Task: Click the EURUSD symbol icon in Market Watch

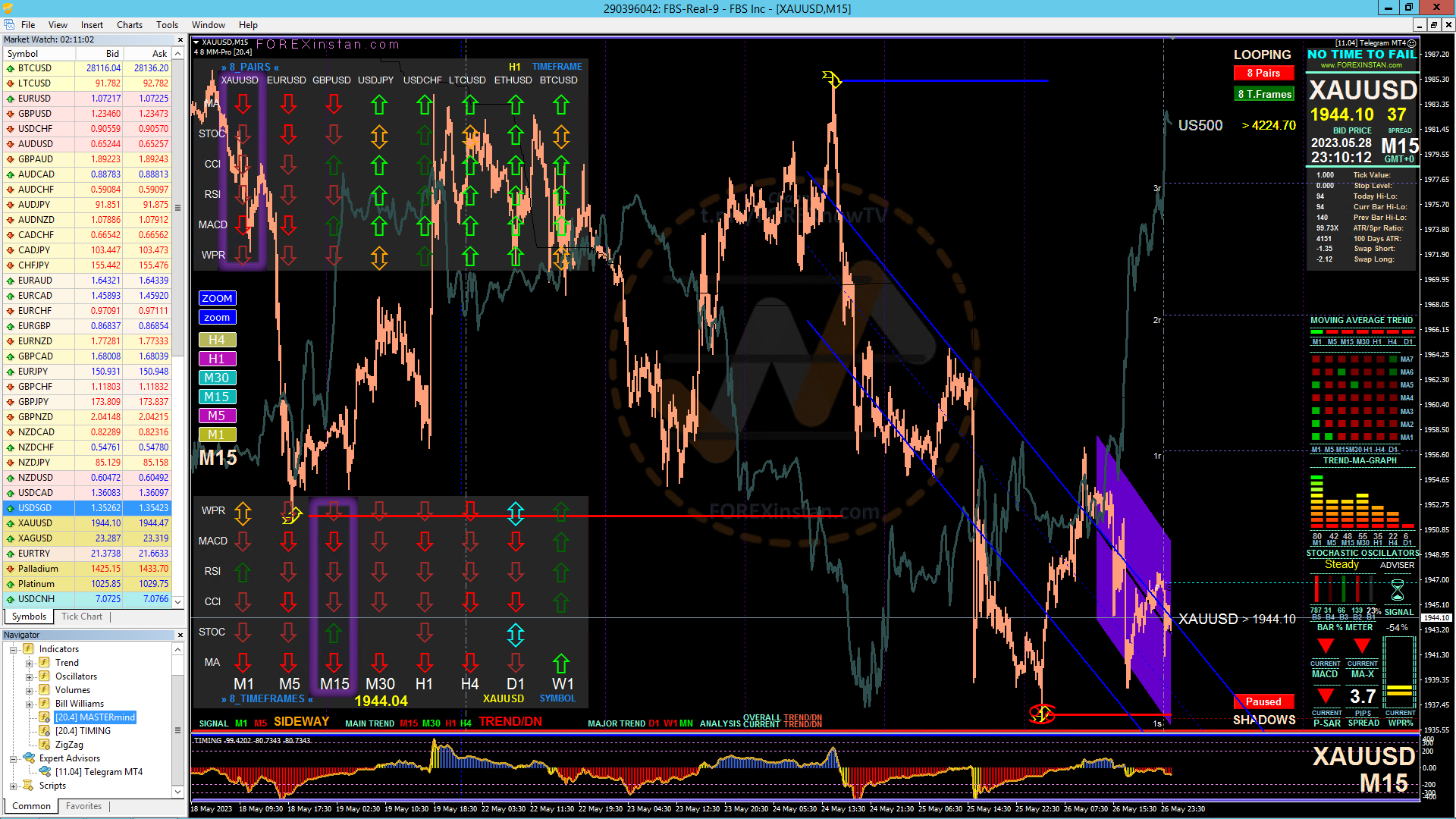Action: [11, 99]
